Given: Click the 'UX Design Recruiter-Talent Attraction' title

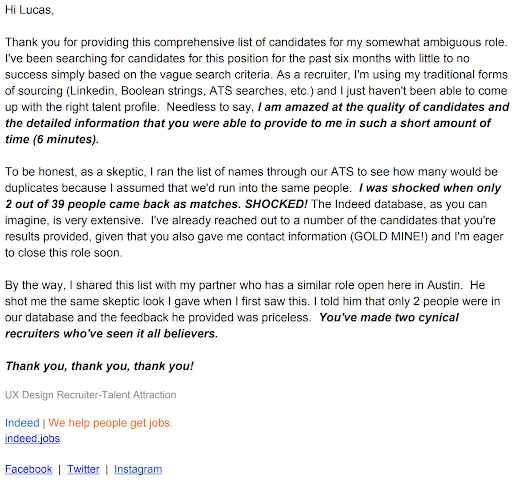Looking at the screenshot, I should click(91, 395).
